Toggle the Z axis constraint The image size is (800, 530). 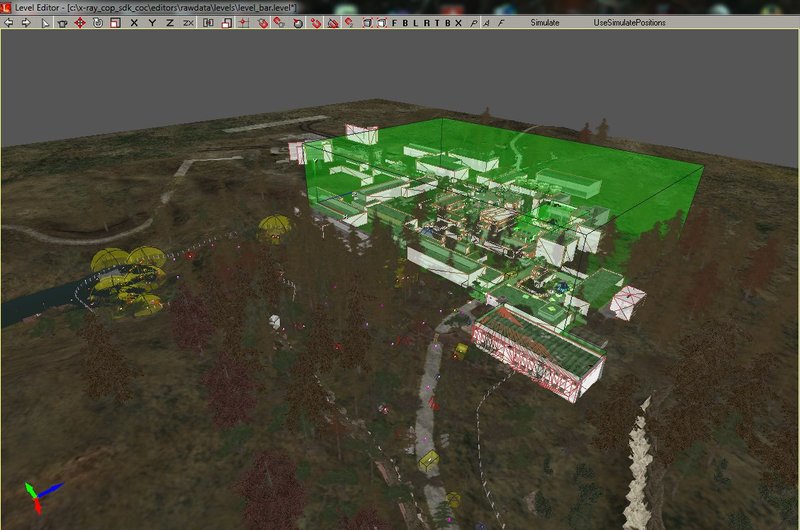point(169,22)
